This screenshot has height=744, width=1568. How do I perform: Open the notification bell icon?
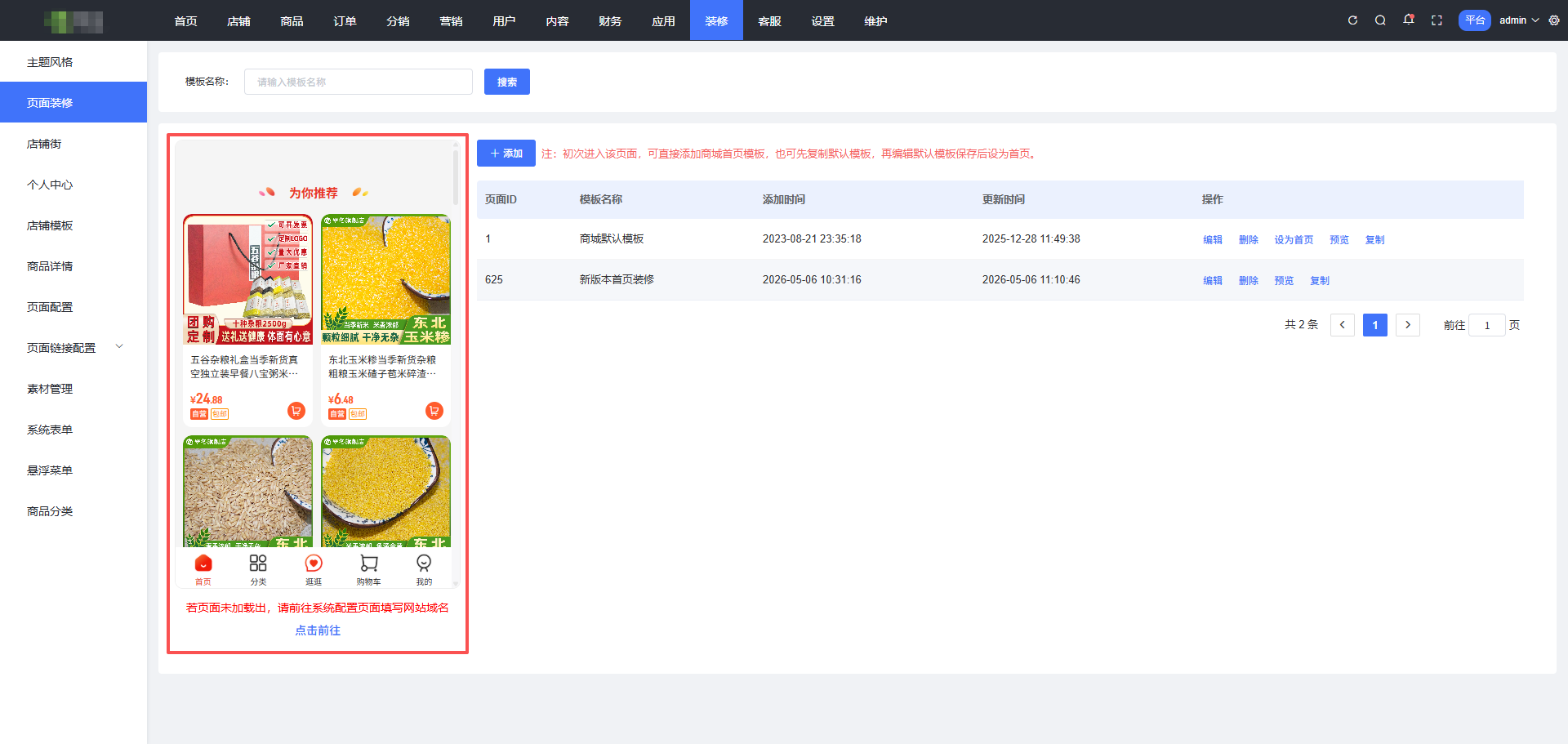(1409, 20)
